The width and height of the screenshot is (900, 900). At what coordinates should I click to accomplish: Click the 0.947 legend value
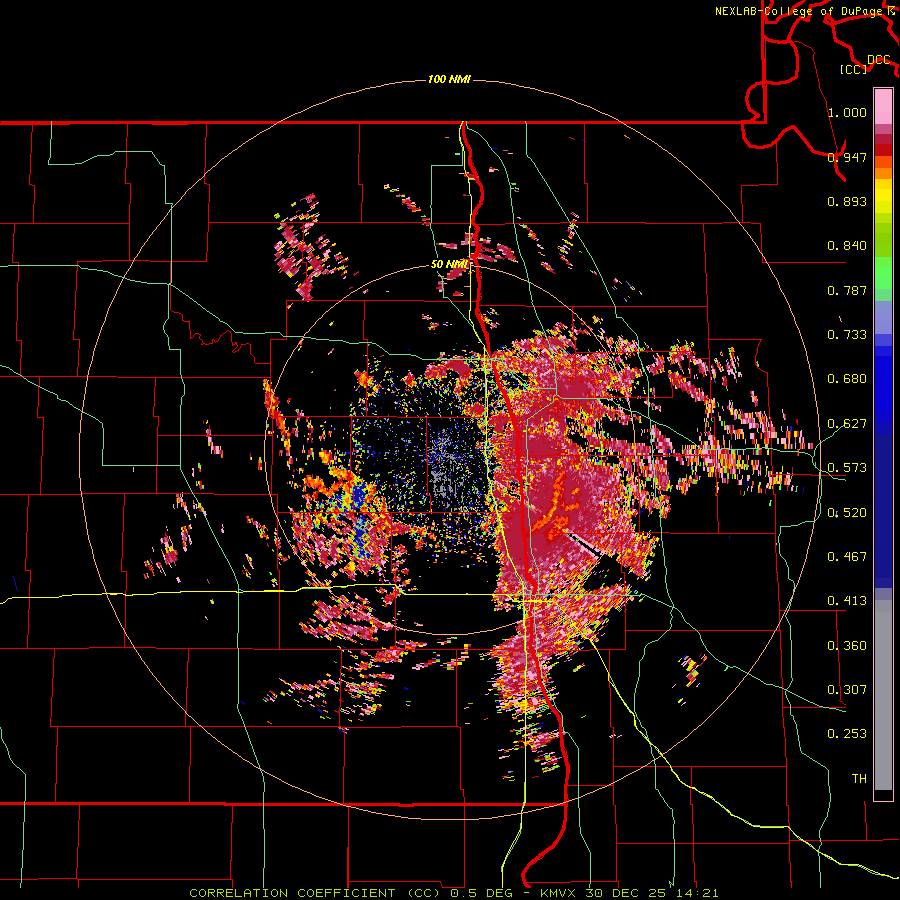tap(847, 157)
